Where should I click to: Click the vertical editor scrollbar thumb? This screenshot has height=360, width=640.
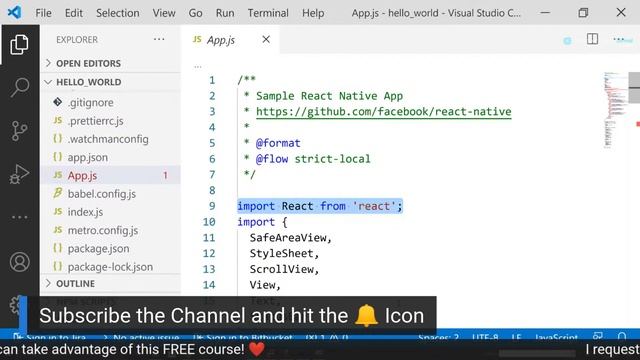pos(634,87)
